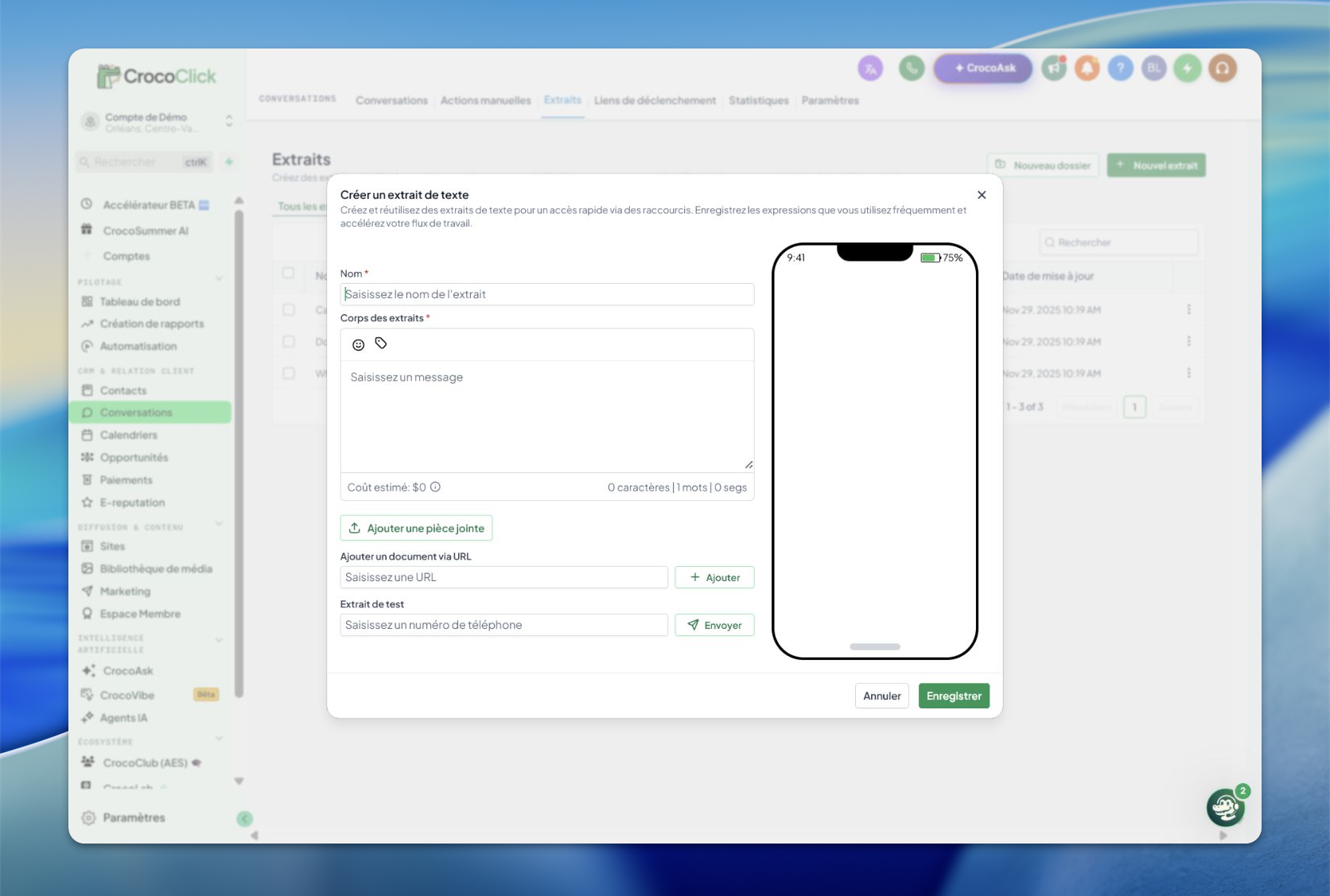
Task: Switch to the Statistiques tab
Action: (x=759, y=101)
